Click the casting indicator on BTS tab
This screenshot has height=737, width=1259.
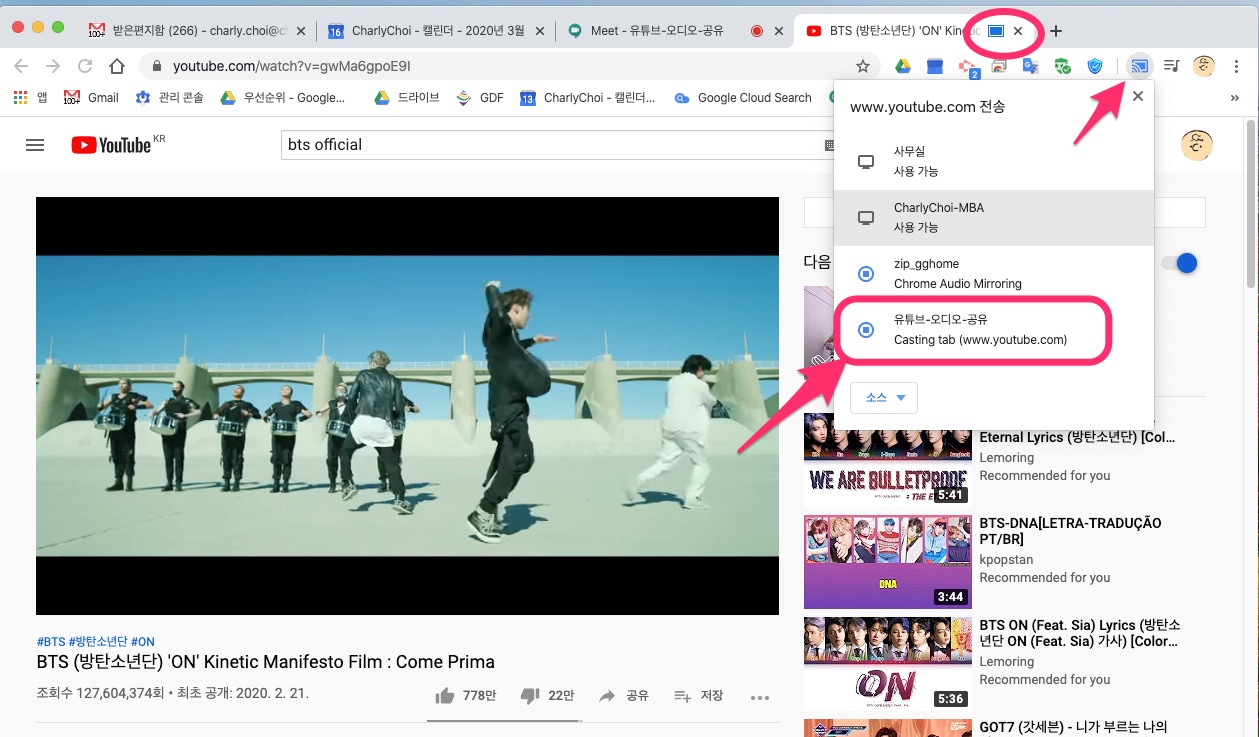(x=995, y=31)
